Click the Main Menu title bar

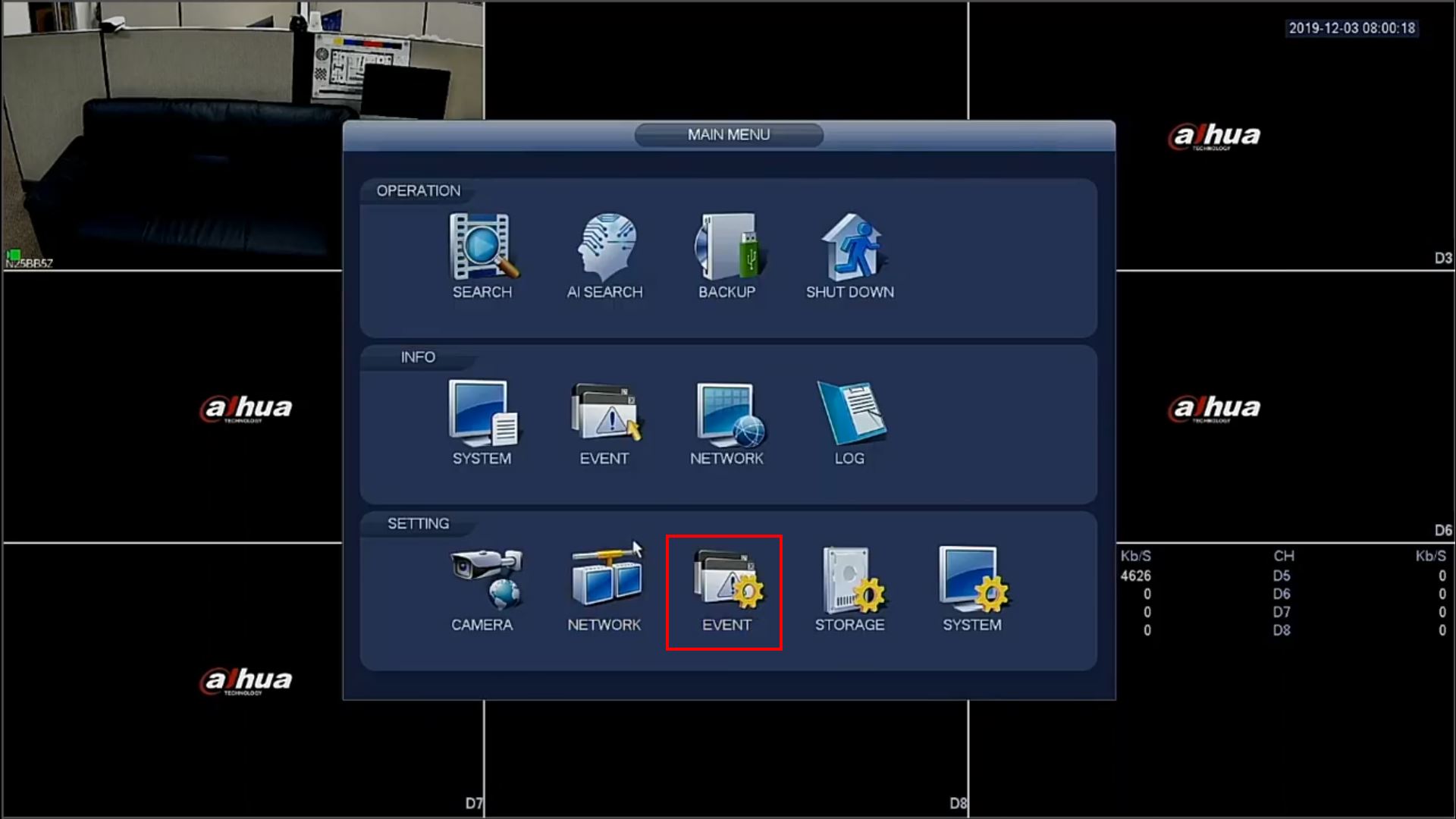click(x=728, y=135)
